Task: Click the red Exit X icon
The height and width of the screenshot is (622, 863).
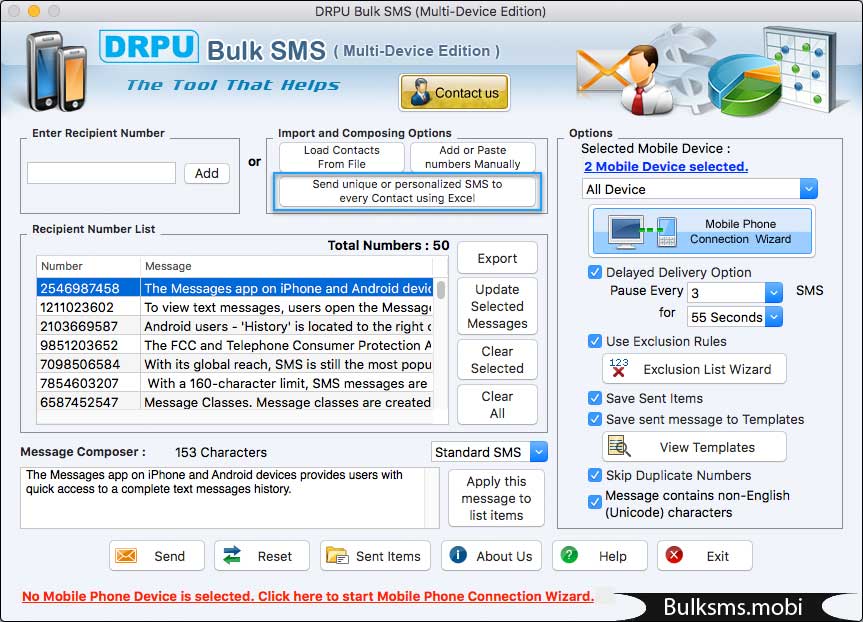Action: click(674, 555)
